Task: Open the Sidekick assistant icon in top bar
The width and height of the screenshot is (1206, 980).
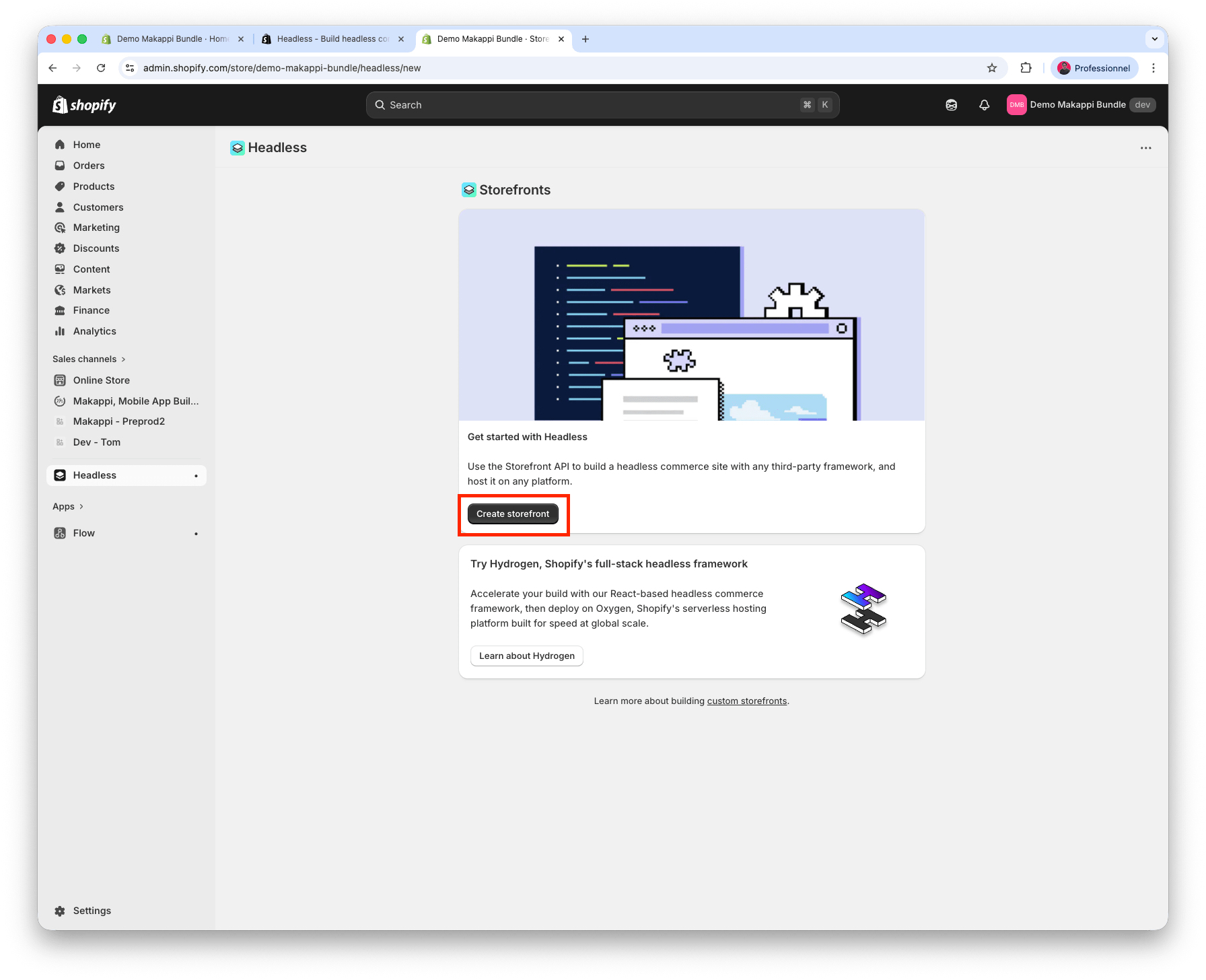Action: pyautogui.click(x=951, y=105)
